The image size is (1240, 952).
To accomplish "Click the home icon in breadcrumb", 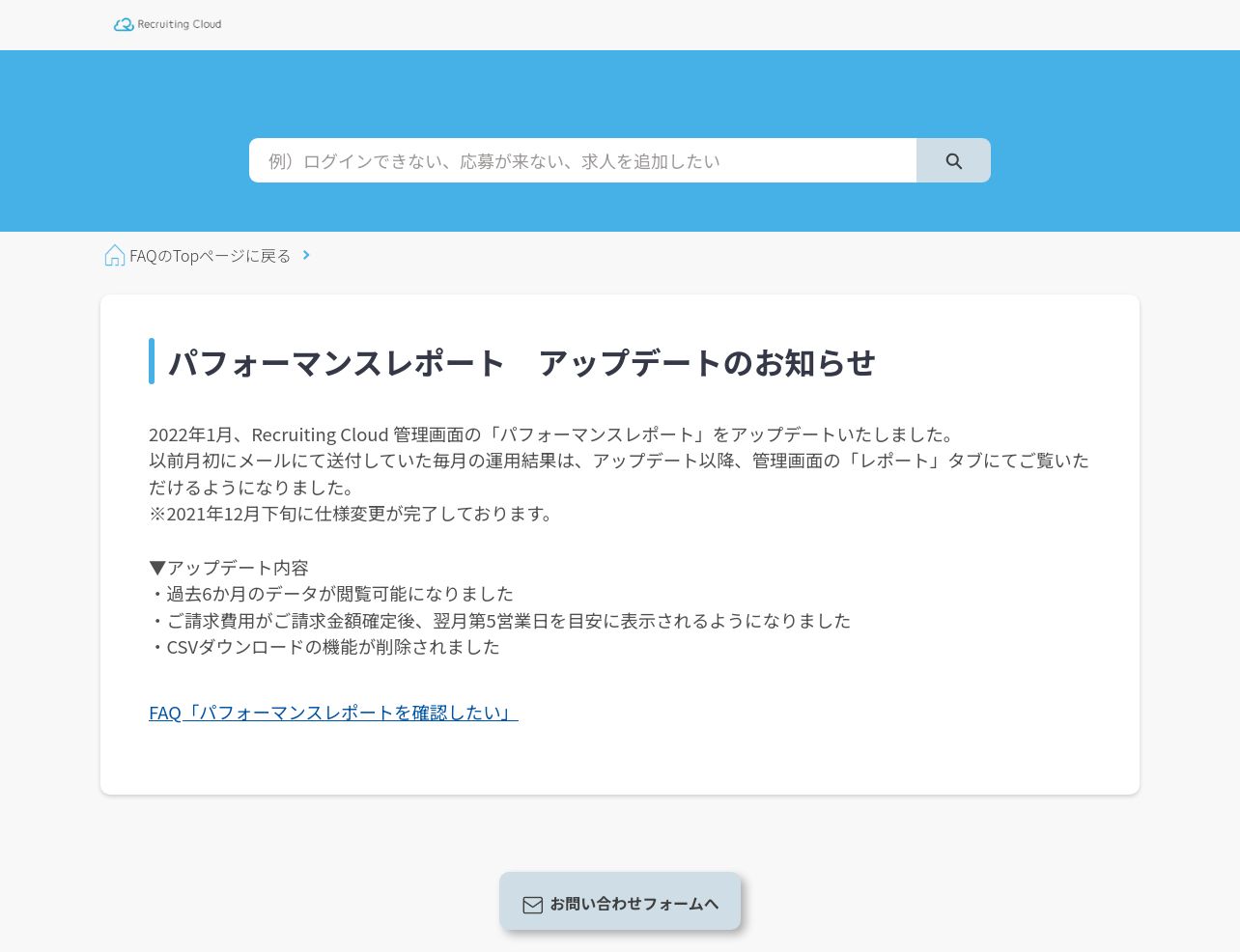I will coord(114,255).
